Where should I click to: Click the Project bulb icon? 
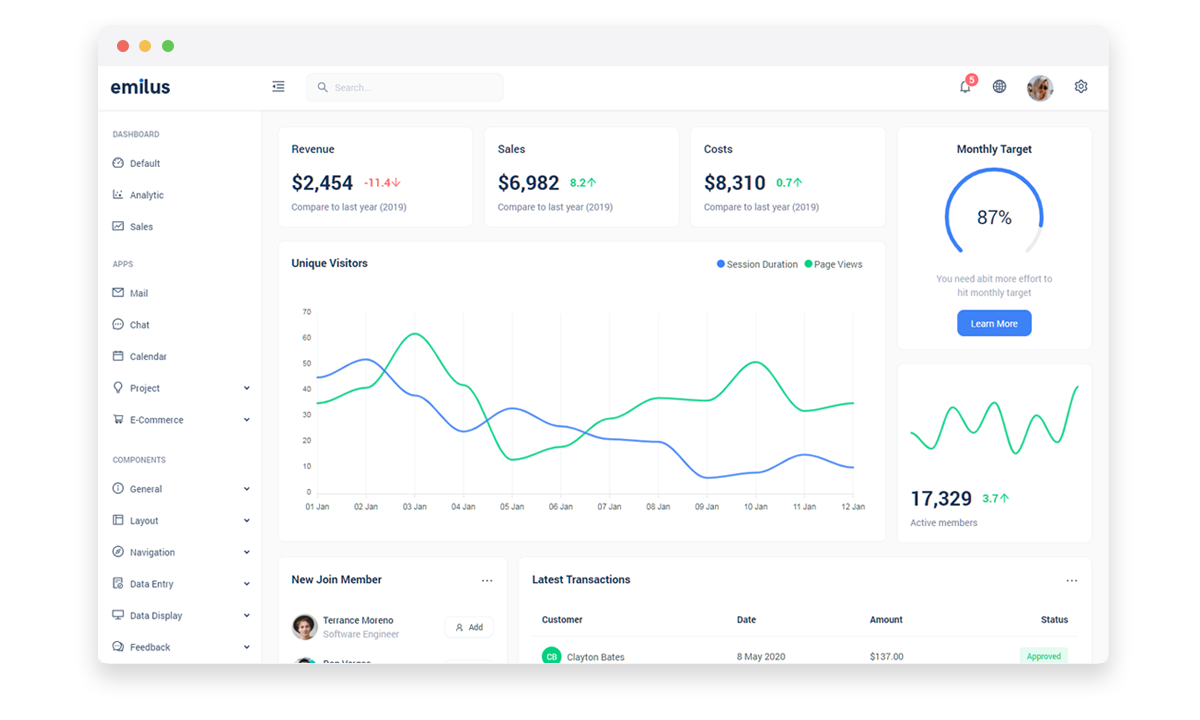pyautogui.click(x=118, y=388)
